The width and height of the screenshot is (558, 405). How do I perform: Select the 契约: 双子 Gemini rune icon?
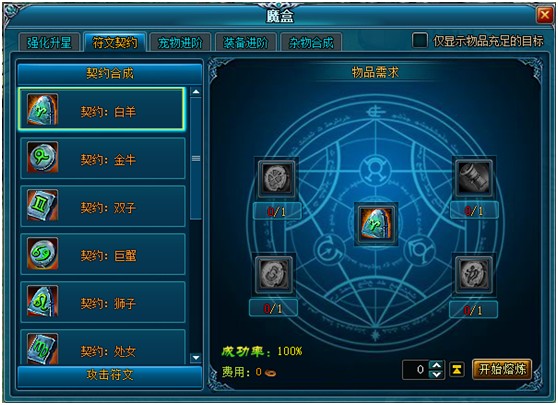click(x=42, y=205)
